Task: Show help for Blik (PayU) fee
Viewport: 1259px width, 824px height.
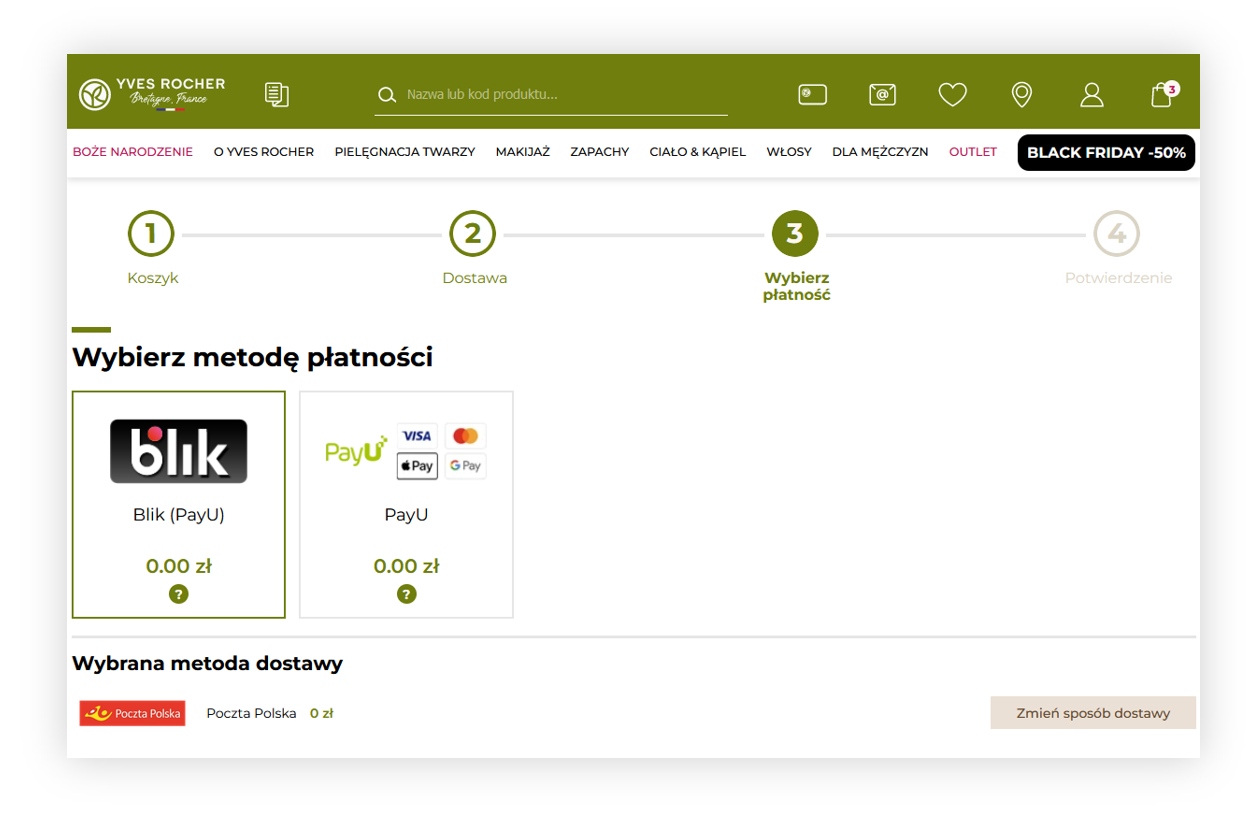Action: pyautogui.click(x=179, y=594)
